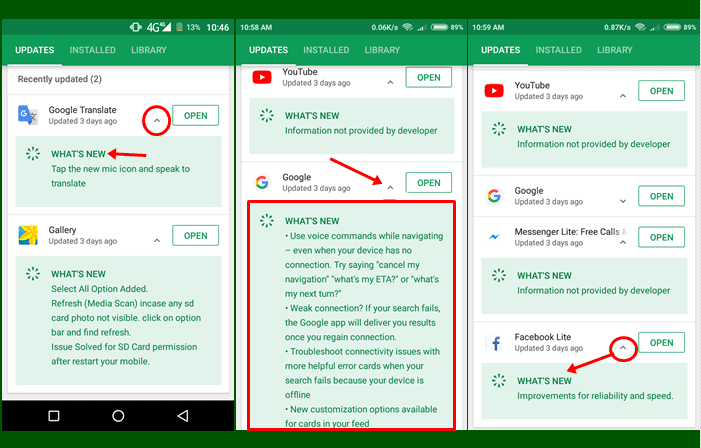The image size is (701, 448).
Task: Tap the Gallery app icon
Action: pyautogui.click(x=28, y=236)
